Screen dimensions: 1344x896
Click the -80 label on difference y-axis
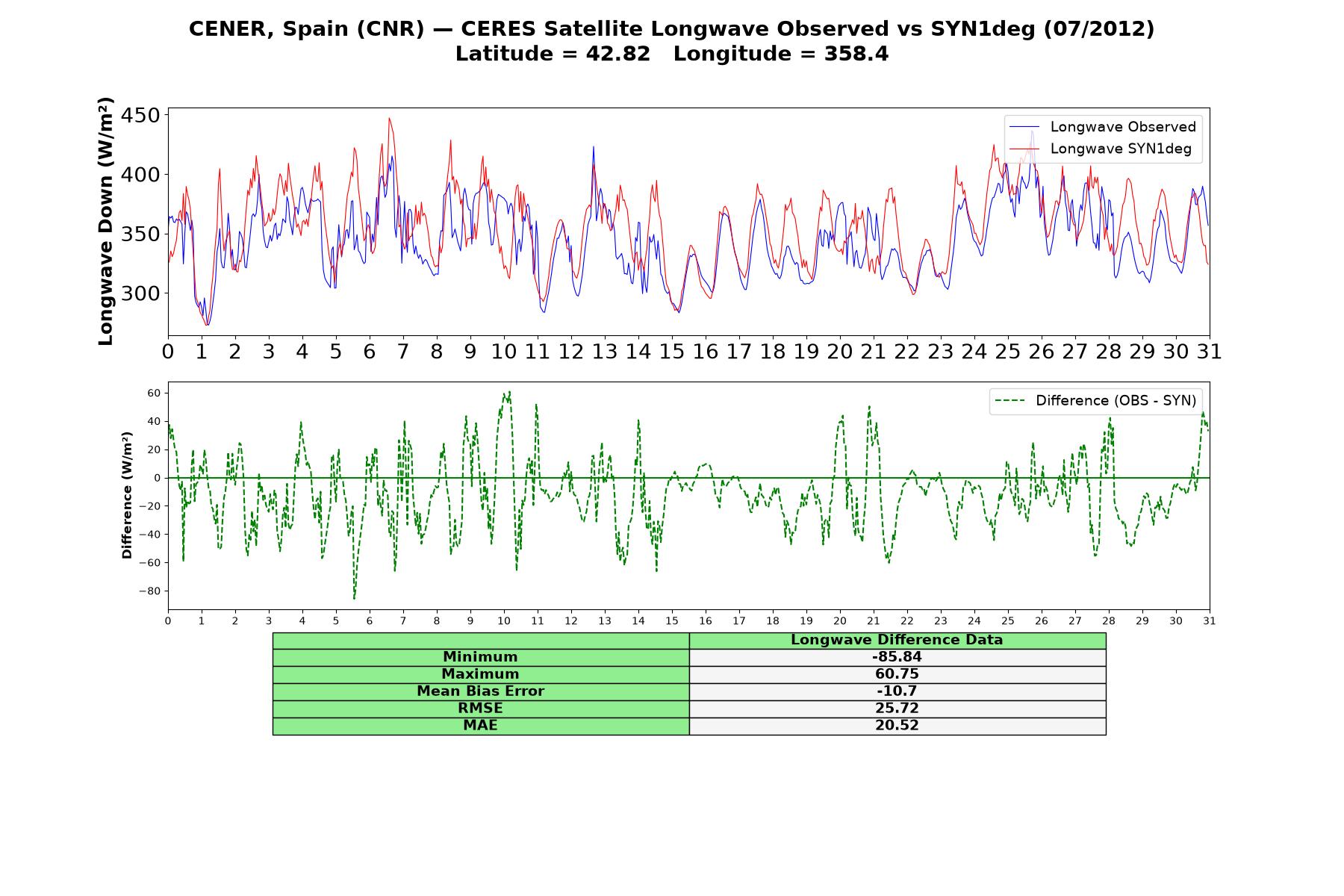149,591
